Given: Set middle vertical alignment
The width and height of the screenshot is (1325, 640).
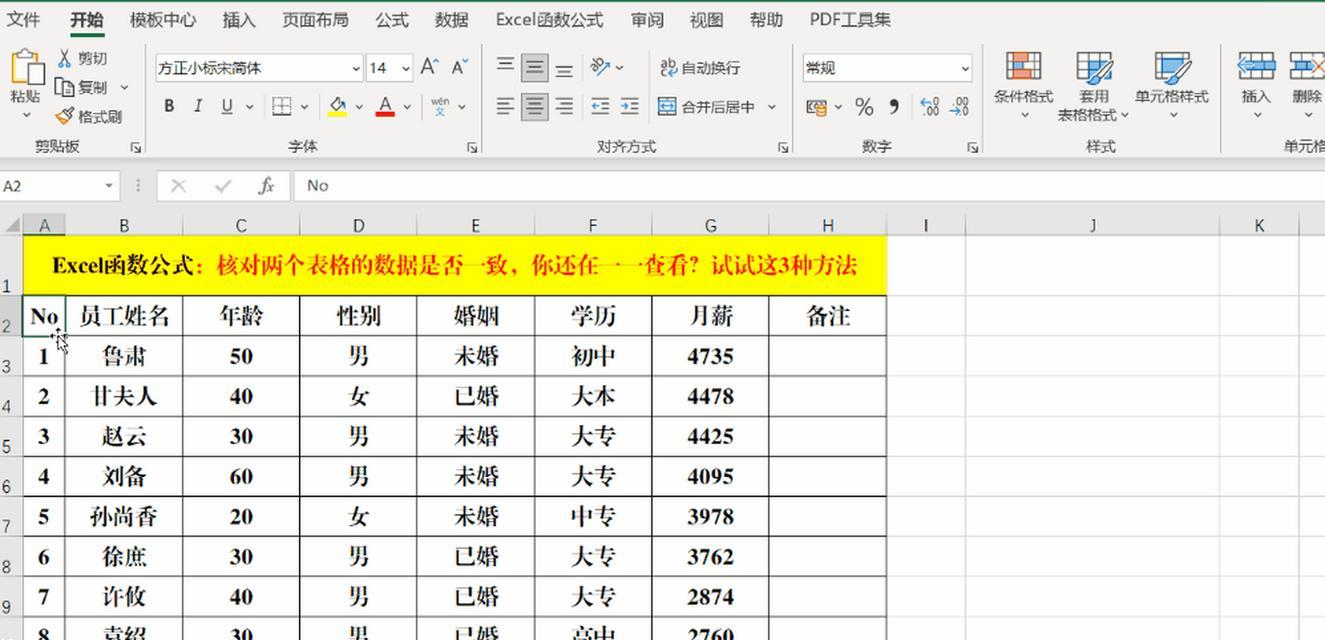Looking at the screenshot, I should (535, 67).
